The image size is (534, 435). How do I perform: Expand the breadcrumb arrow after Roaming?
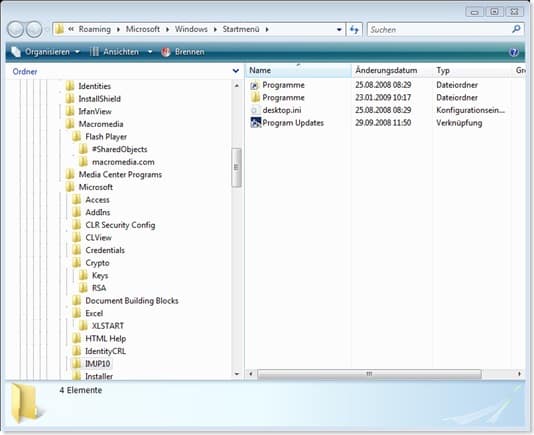(118, 30)
